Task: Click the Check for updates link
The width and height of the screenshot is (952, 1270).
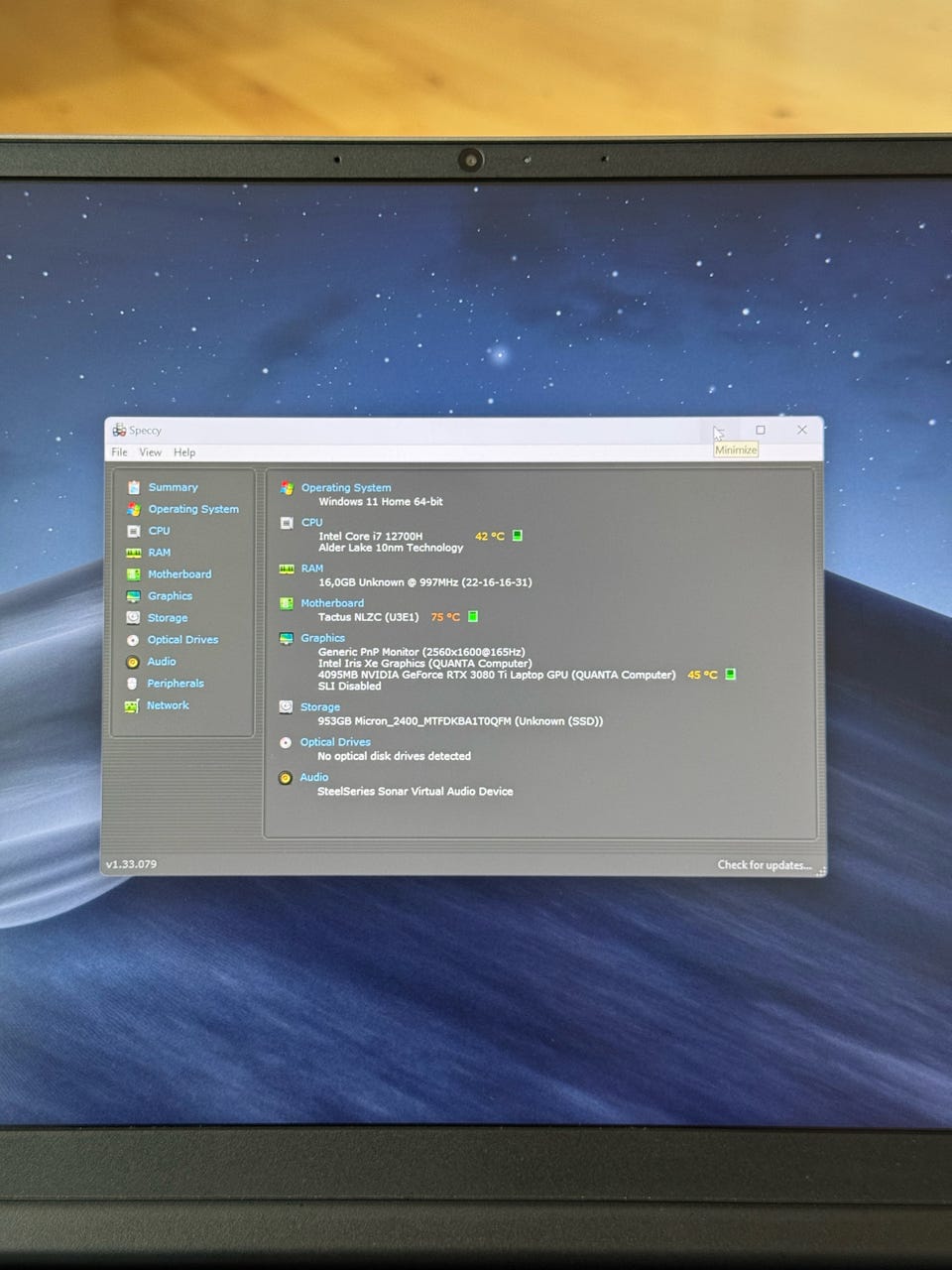Action: pos(765,865)
